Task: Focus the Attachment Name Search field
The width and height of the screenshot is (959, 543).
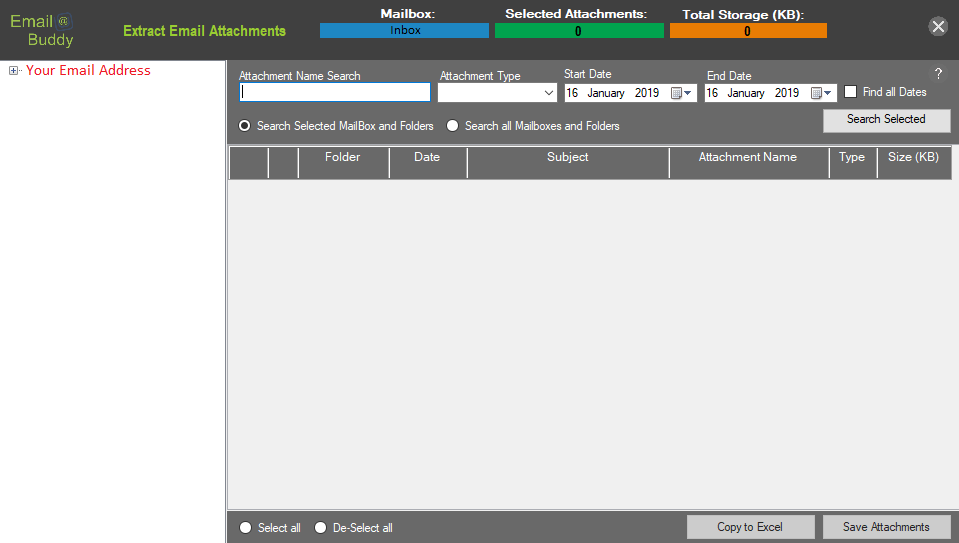Action: tap(335, 92)
